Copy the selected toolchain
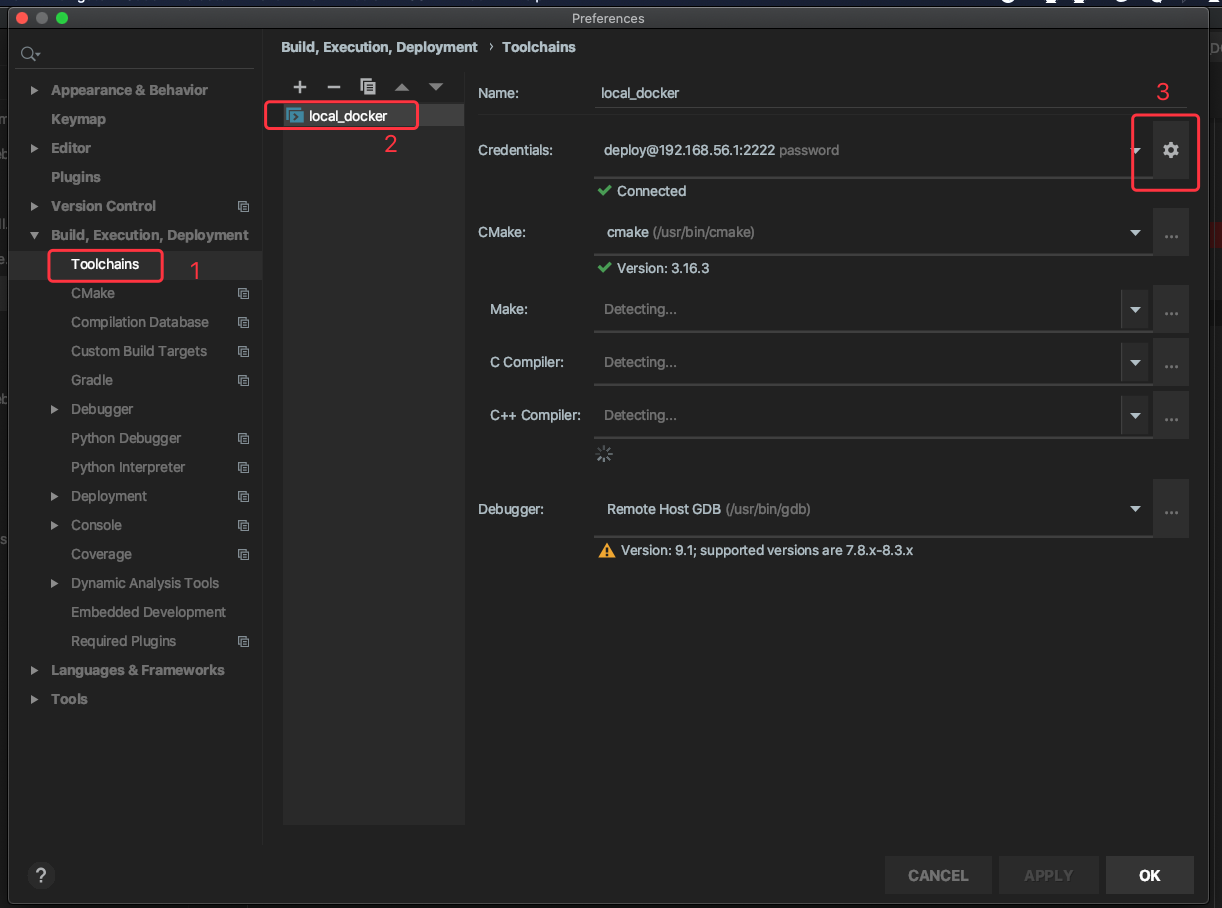1222x908 pixels. 367,87
